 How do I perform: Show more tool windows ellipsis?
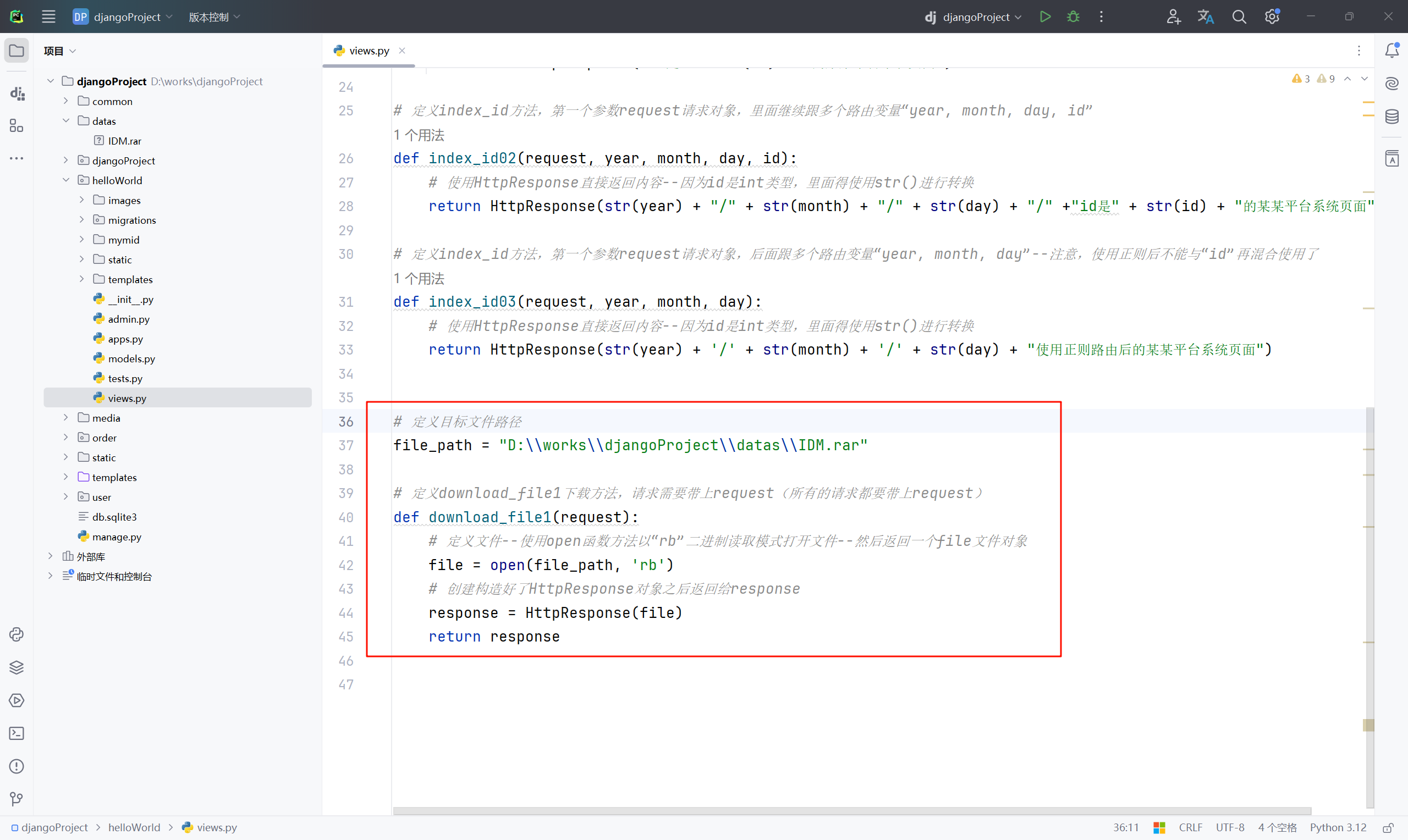coord(16,158)
